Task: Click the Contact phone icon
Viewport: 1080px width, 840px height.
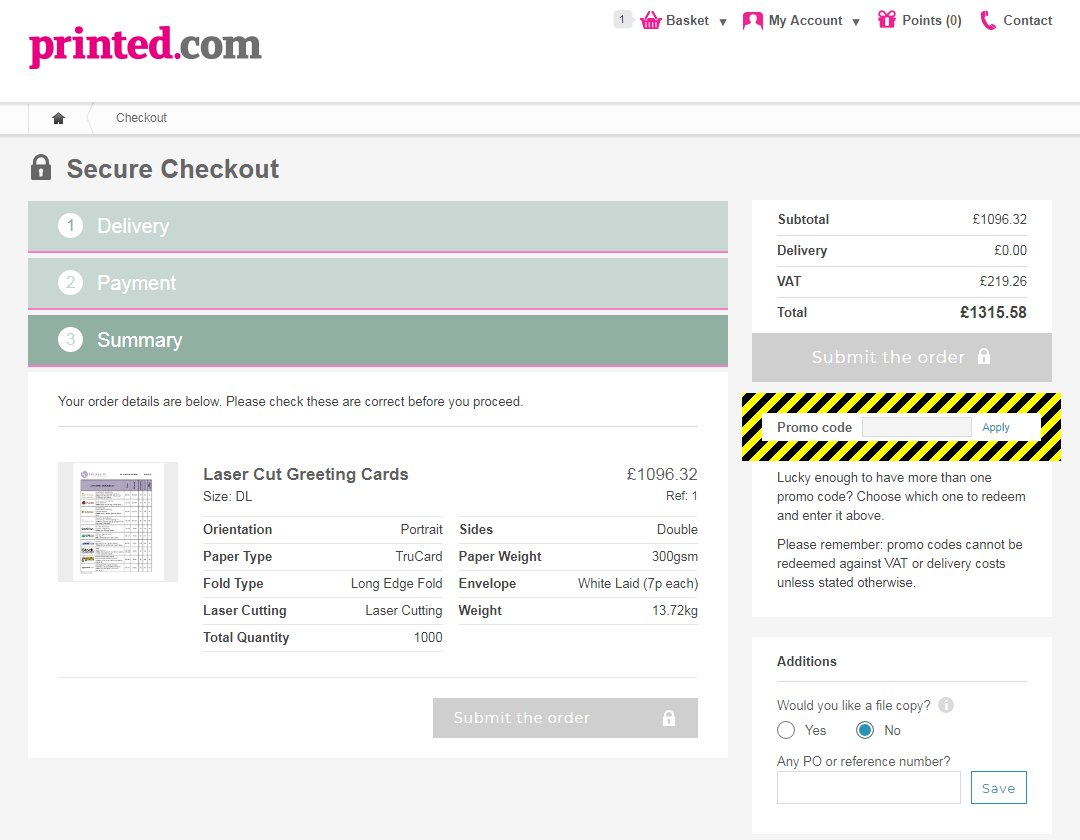Action: tap(988, 20)
